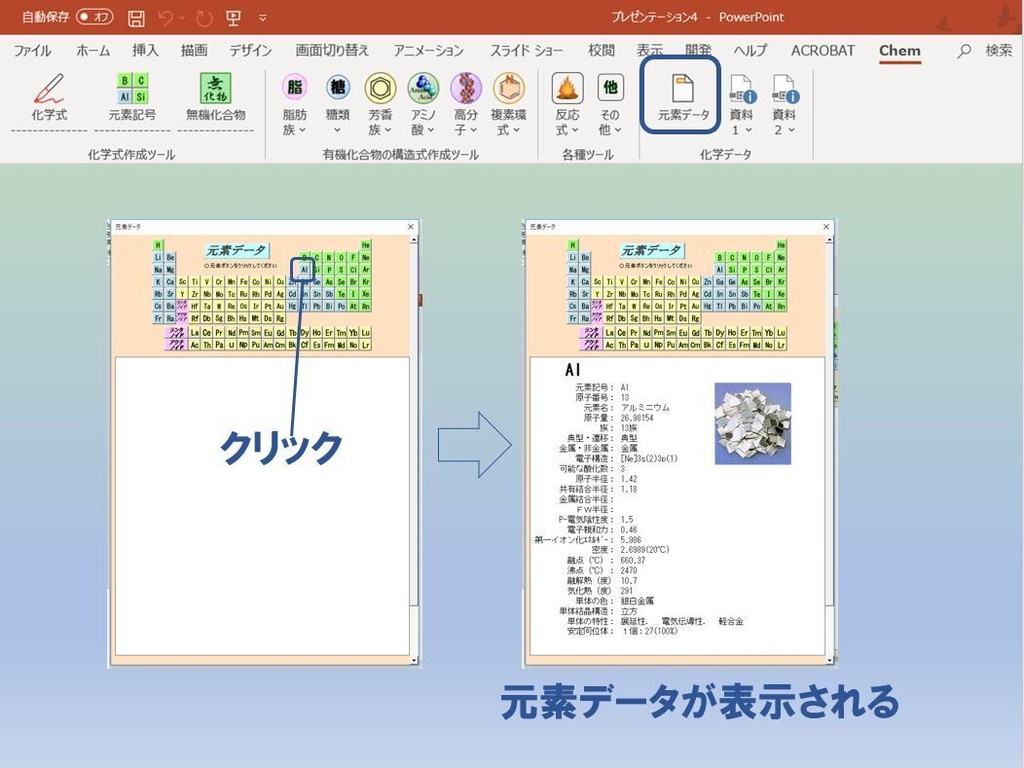This screenshot has width=1024, height=768.
Task: Switch to the 画面切り替え transitions tab
Action: tap(332, 50)
